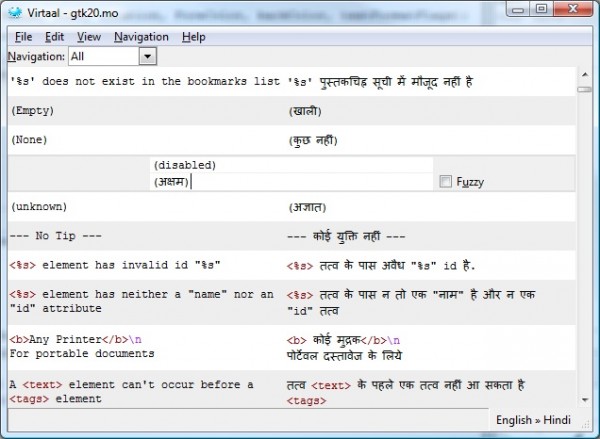The height and width of the screenshot is (439, 600).
Task: Click the English » Hindi language button
Action: [x=532, y=420]
